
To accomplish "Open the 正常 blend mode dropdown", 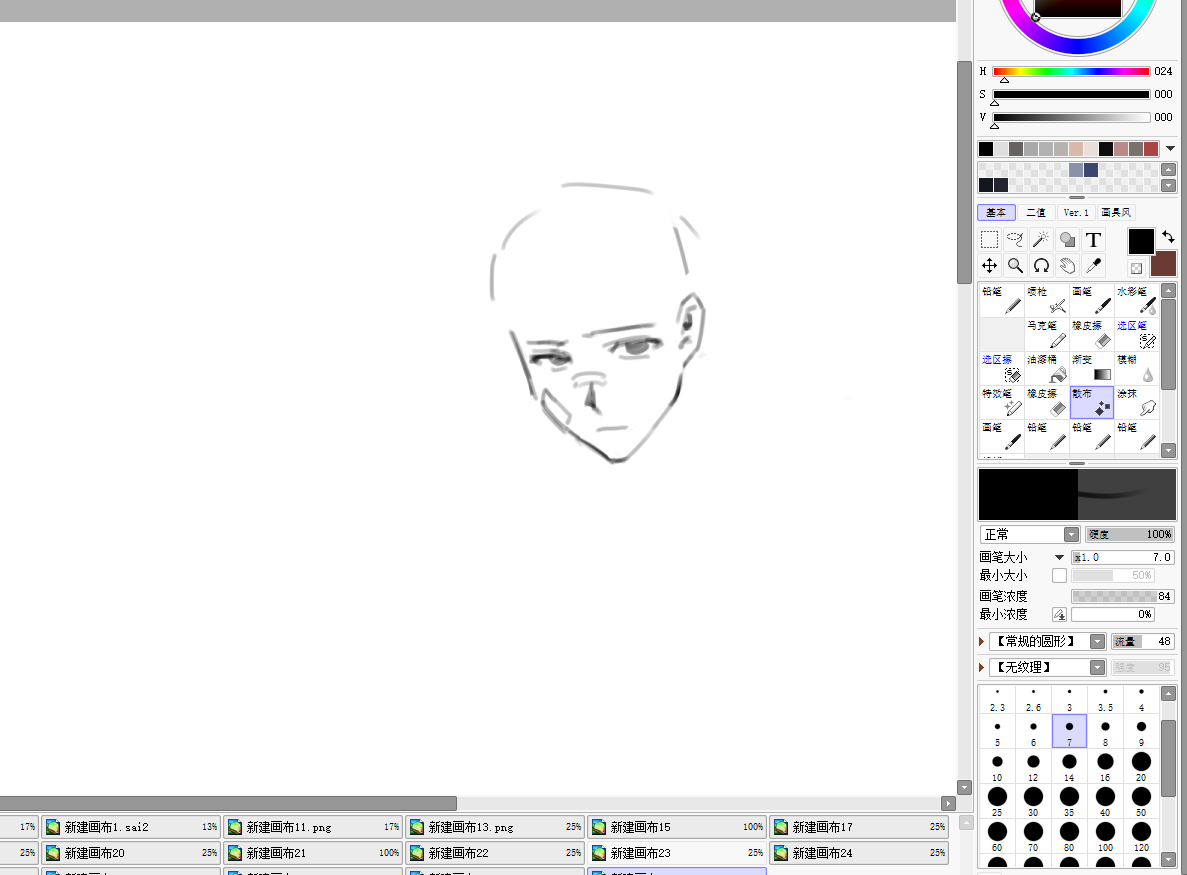I will tap(1030, 535).
